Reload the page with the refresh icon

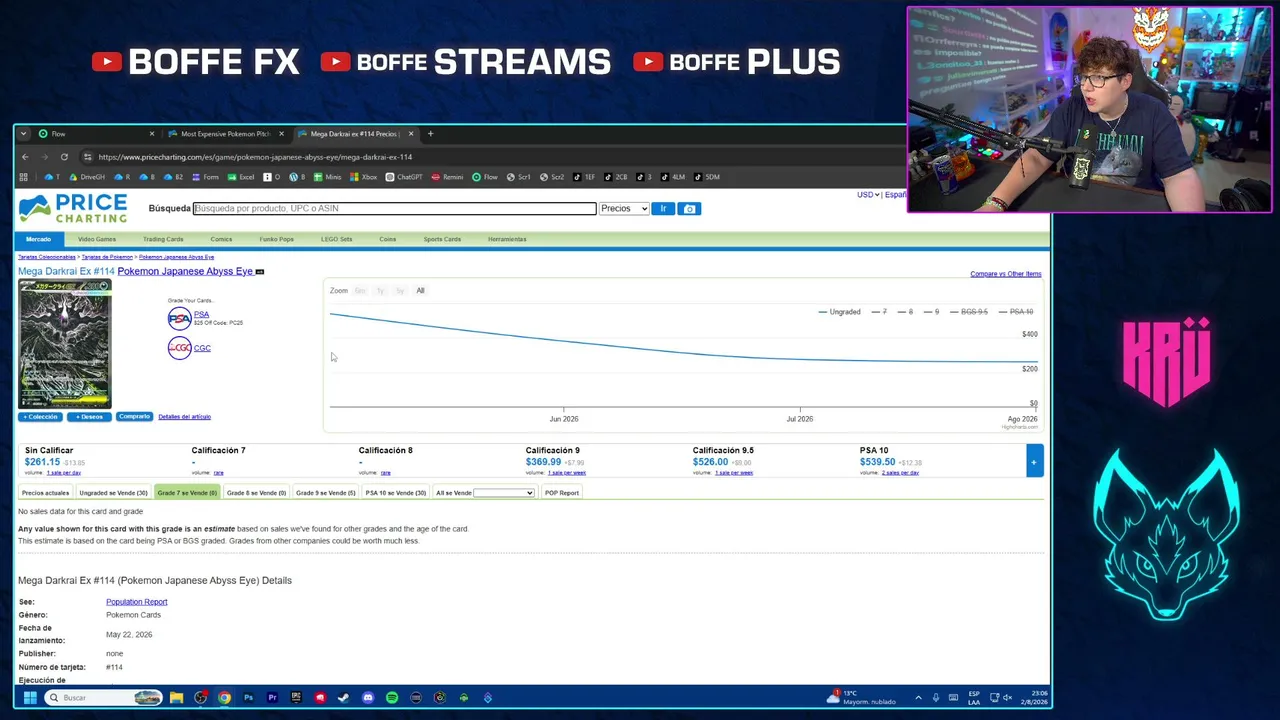(x=64, y=157)
